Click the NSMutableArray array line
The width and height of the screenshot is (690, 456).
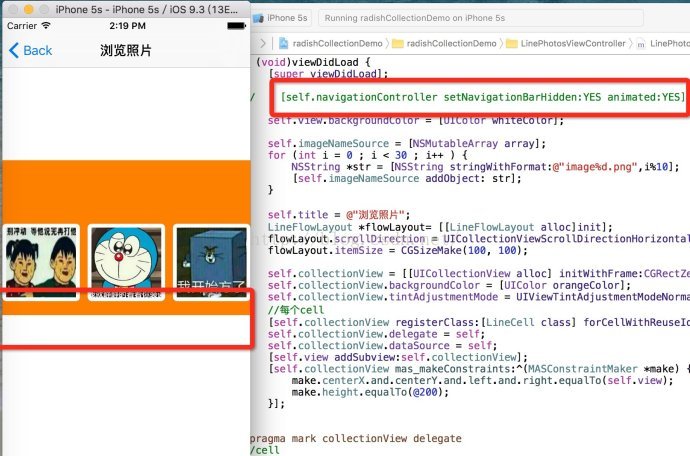click(407, 143)
